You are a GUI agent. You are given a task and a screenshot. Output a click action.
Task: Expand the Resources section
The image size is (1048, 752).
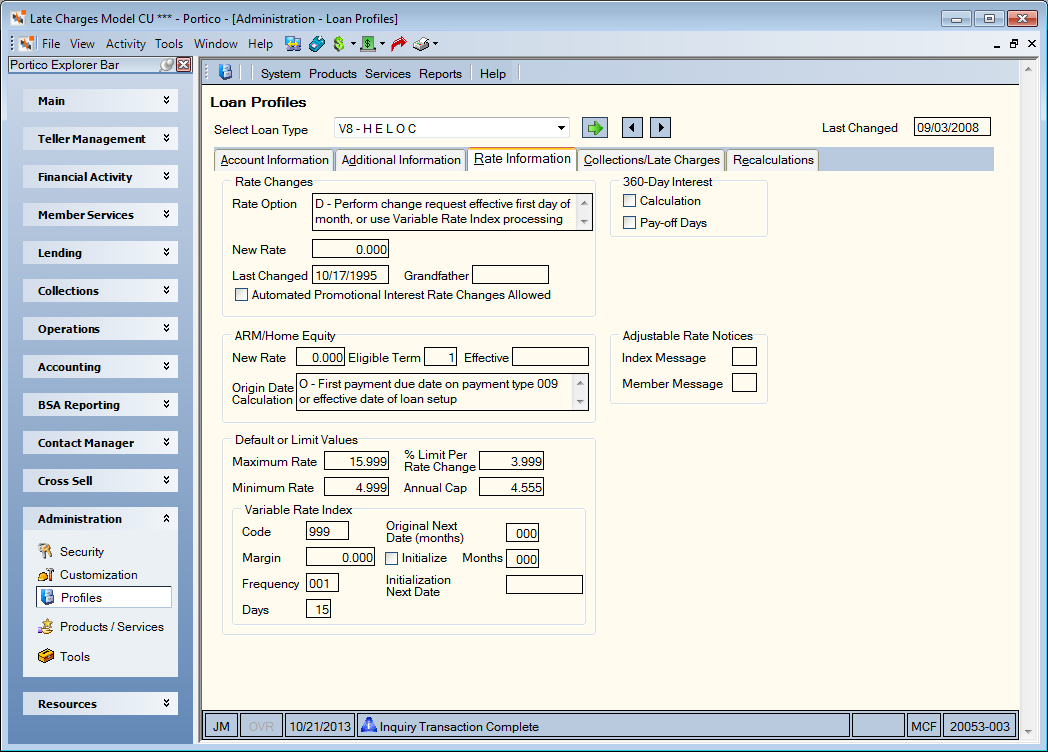(100, 704)
